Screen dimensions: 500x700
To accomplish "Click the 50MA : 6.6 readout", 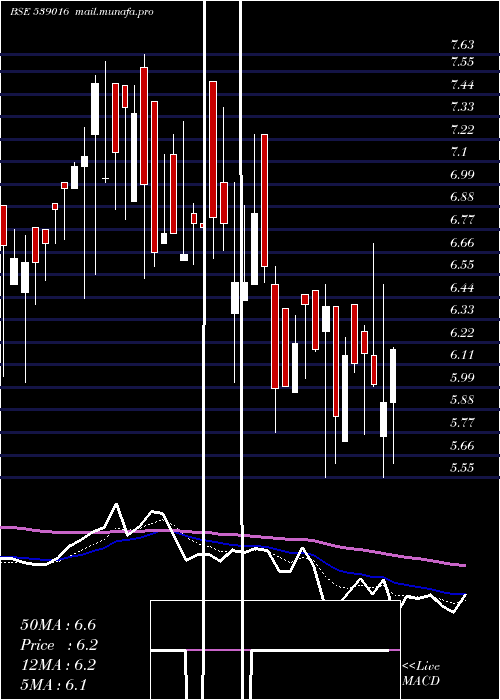I will [58, 625].
